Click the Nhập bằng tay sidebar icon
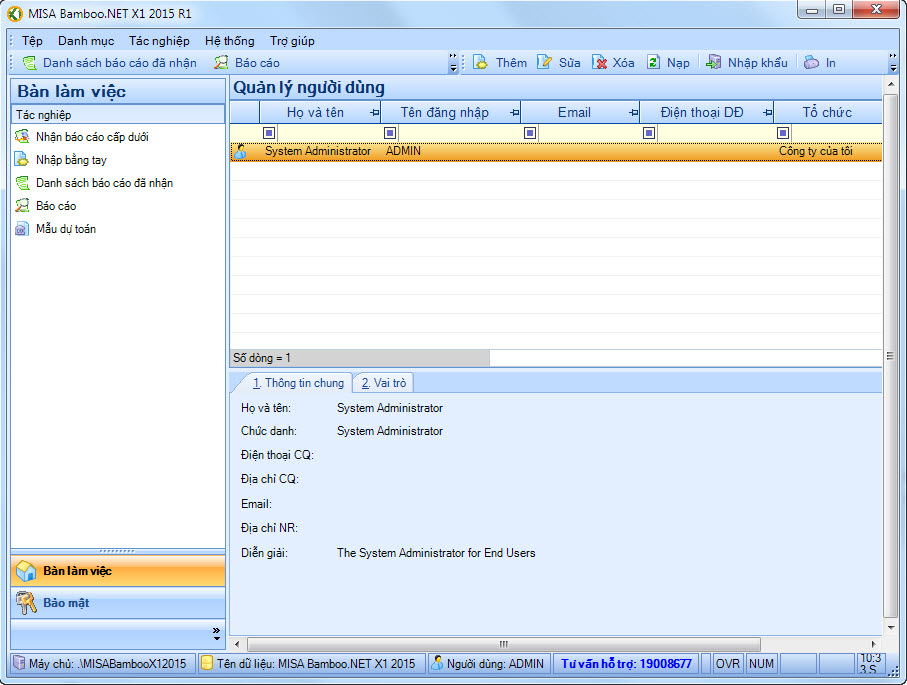 click(x=22, y=160)
